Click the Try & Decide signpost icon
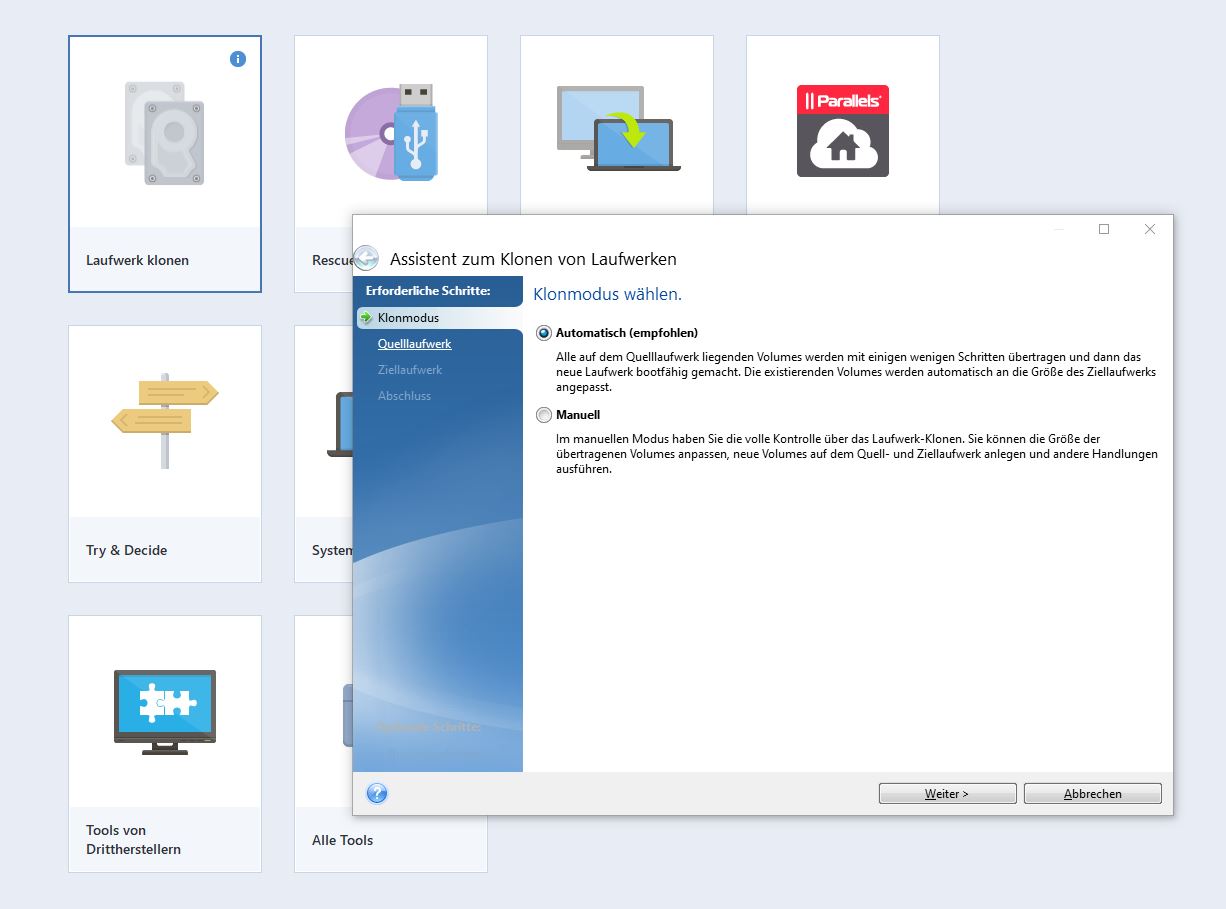 pos(165,420)
